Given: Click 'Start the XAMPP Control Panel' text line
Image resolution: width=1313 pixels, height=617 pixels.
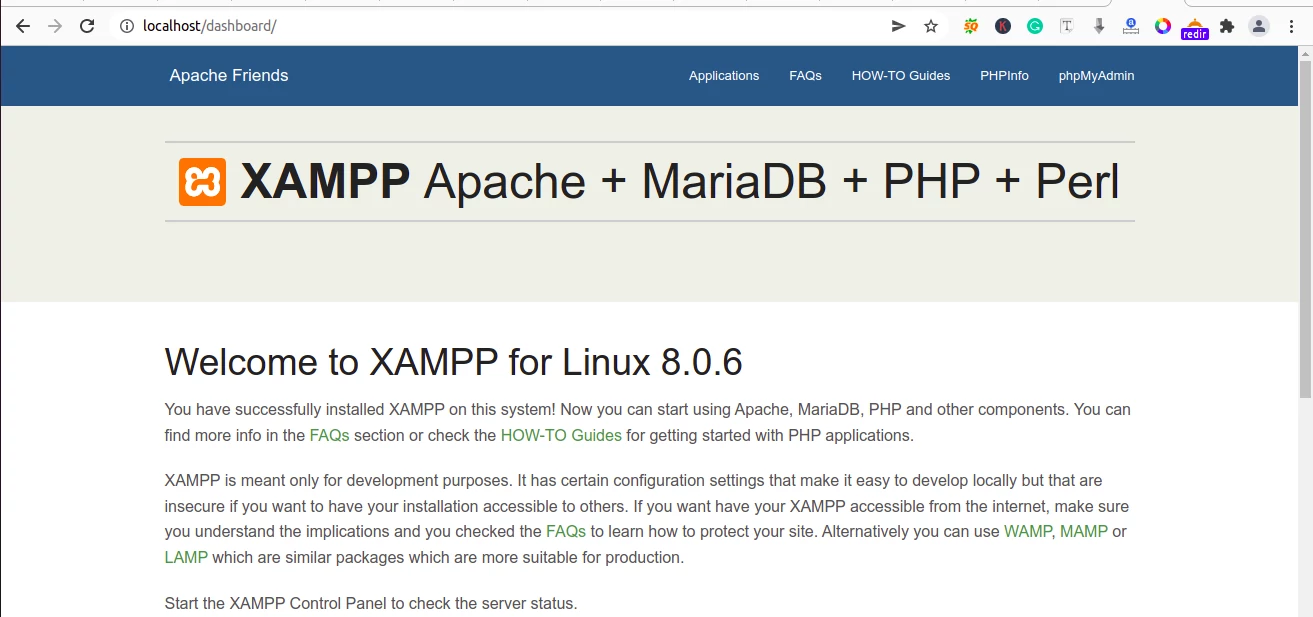Looking at the screenshot, I should click(371, 603).
